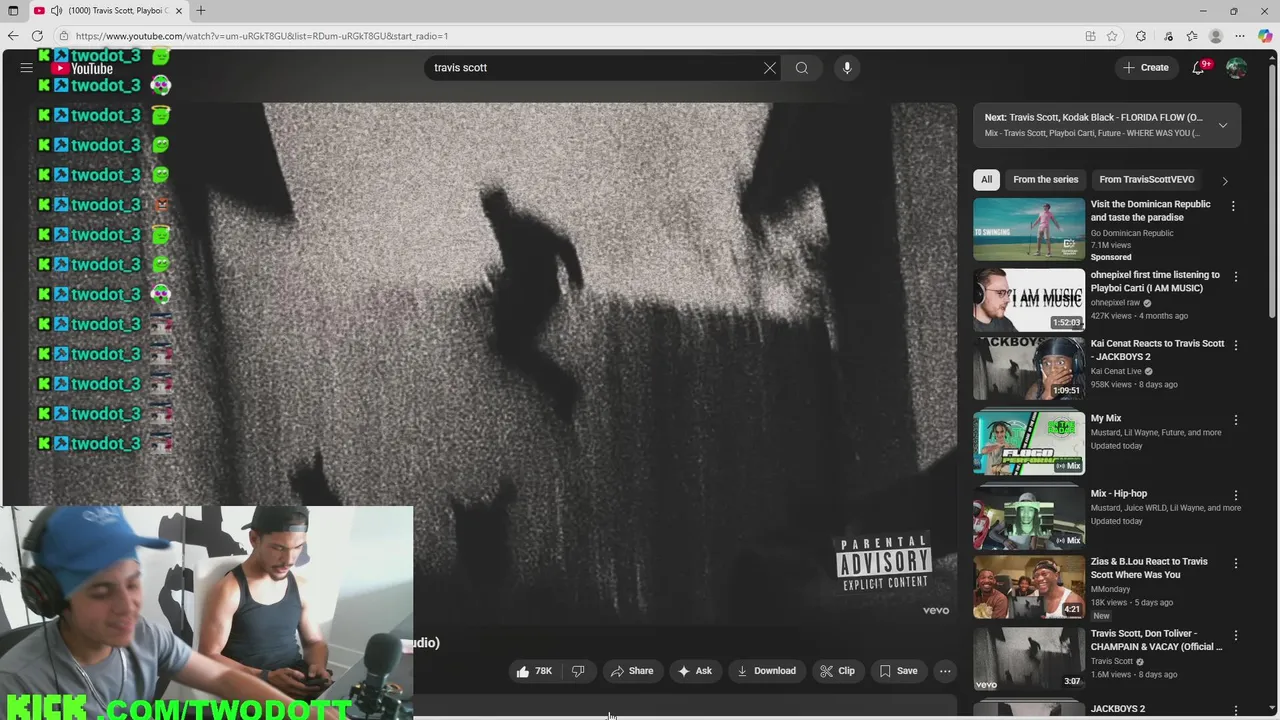Click the Ask button
1280x720 pixels.
click(694, 671)
